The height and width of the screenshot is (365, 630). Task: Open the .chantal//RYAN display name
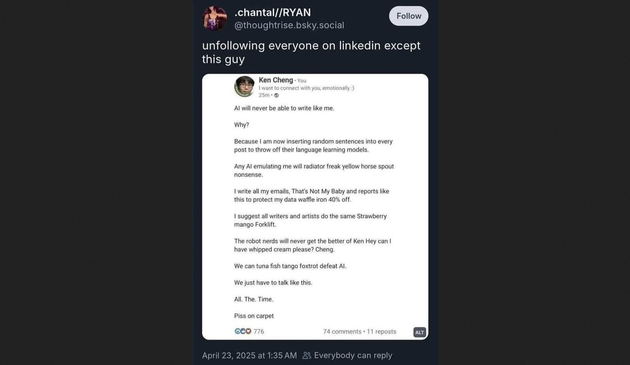click(x=272, y=12)
